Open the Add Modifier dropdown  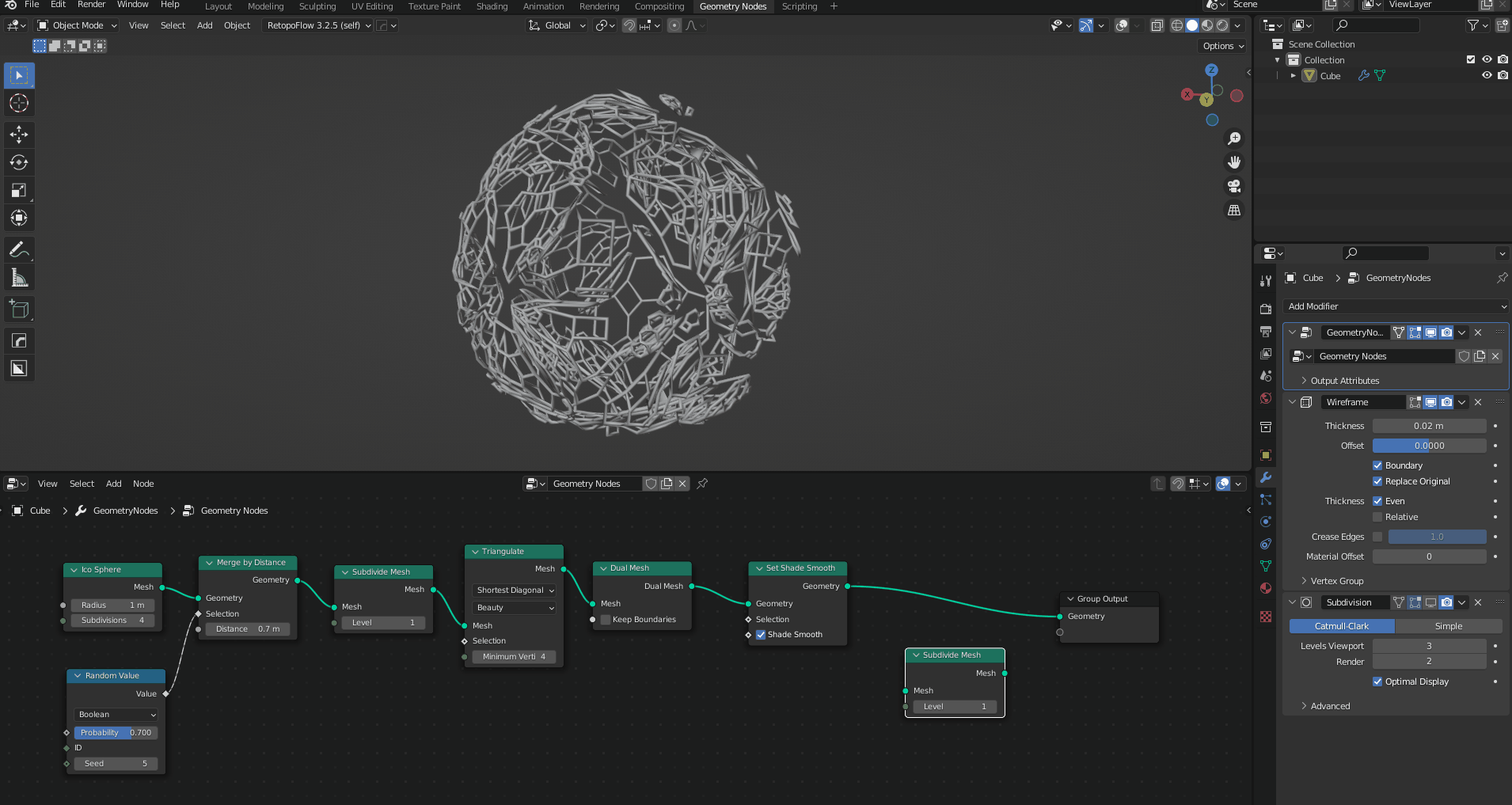(1395, 306)
